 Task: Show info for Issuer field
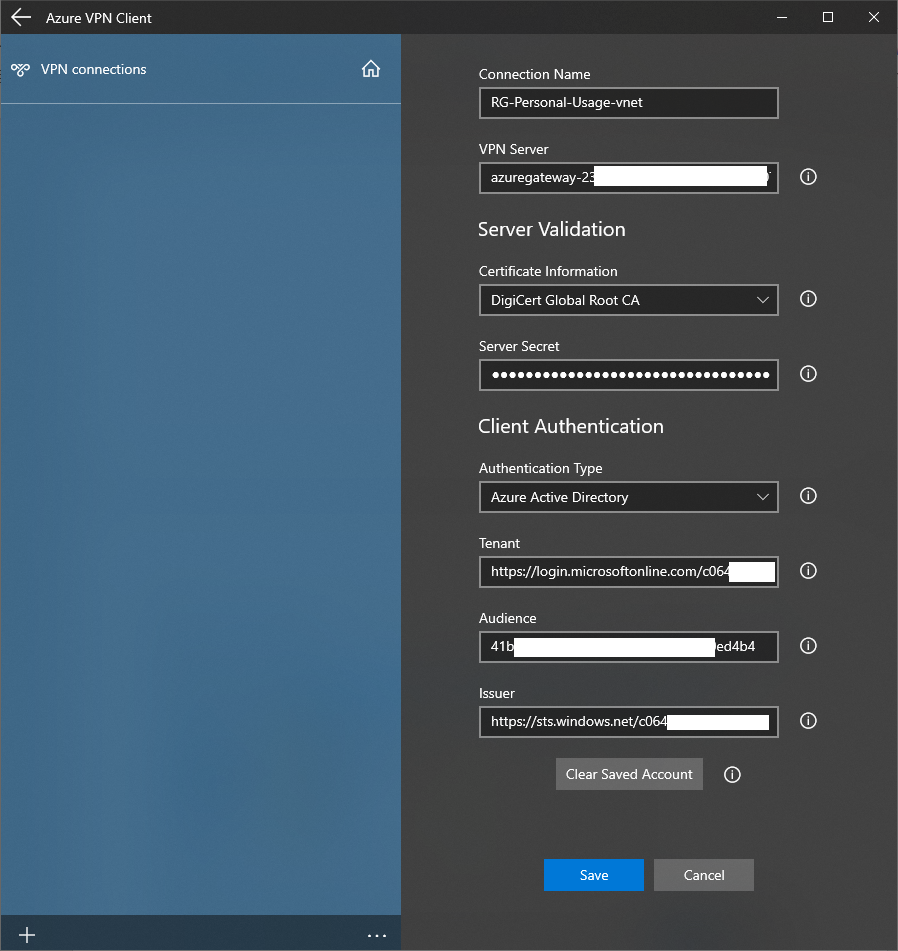(x=808, y=721)
